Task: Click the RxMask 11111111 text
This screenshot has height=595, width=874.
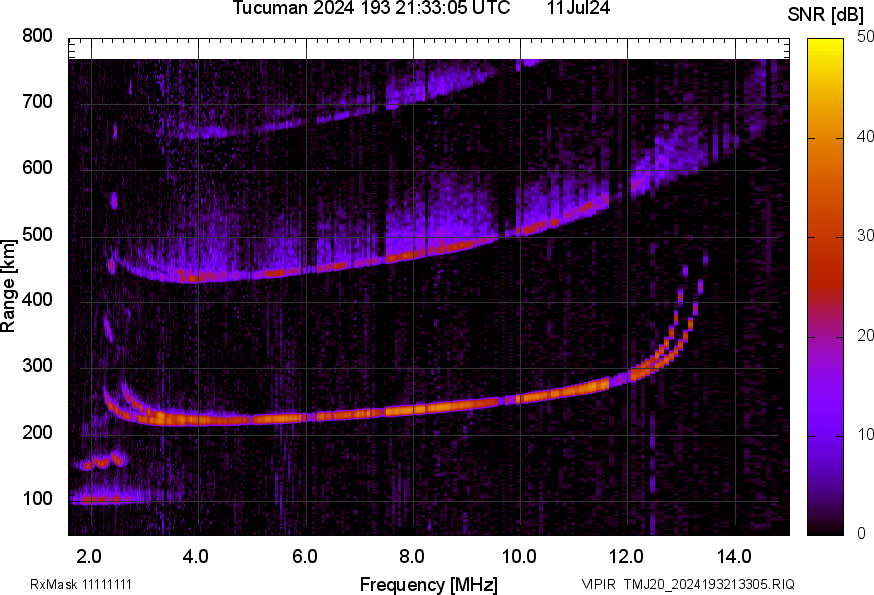Action: pyautogui.click(x=81, y=584)
